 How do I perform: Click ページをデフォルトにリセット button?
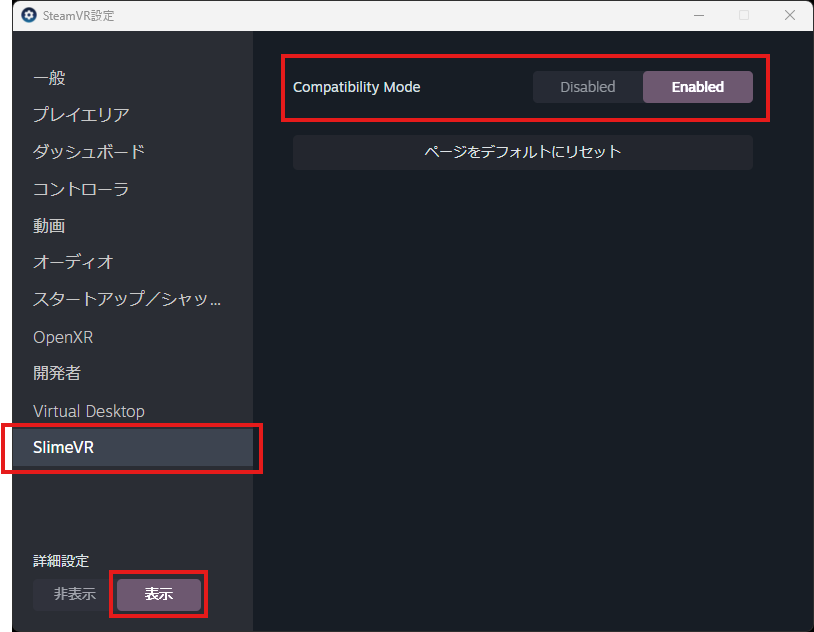click(523, 152)
